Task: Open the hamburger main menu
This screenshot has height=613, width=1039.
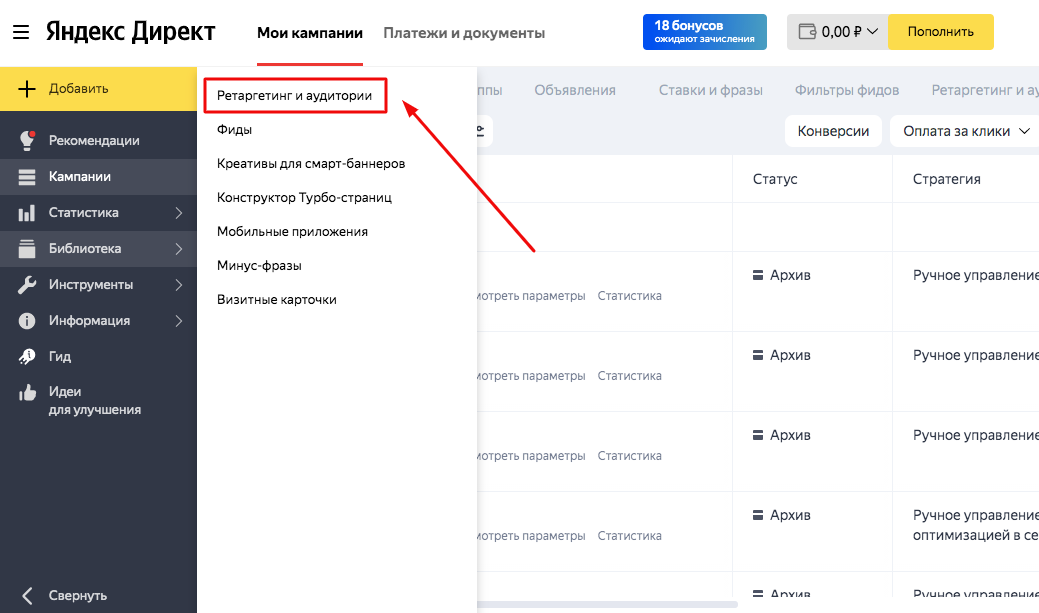Action: click(x=21, y=32)
